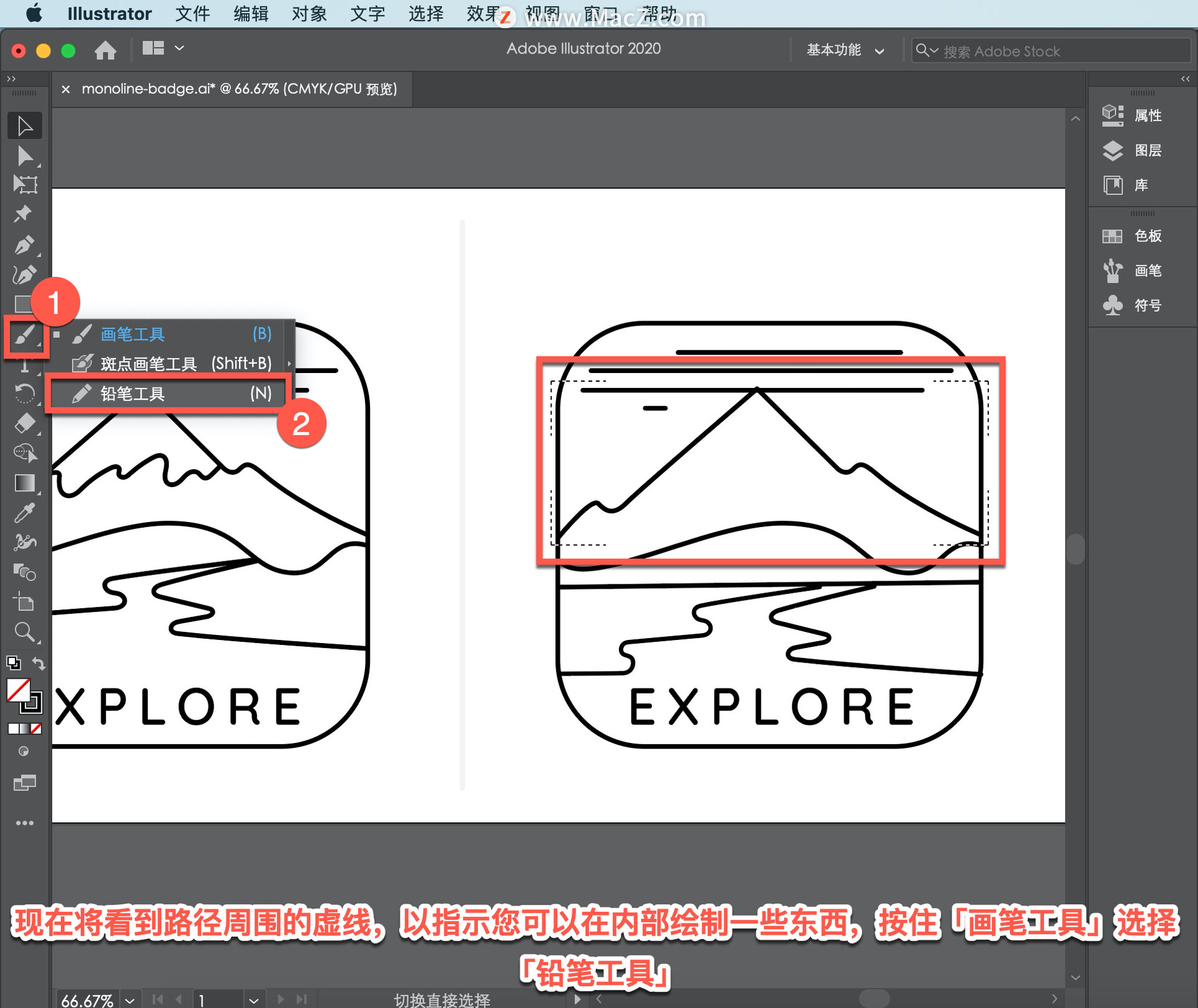Open the 库 panel
This screenshot has width=1198, height=1008.
point(1126,185)
